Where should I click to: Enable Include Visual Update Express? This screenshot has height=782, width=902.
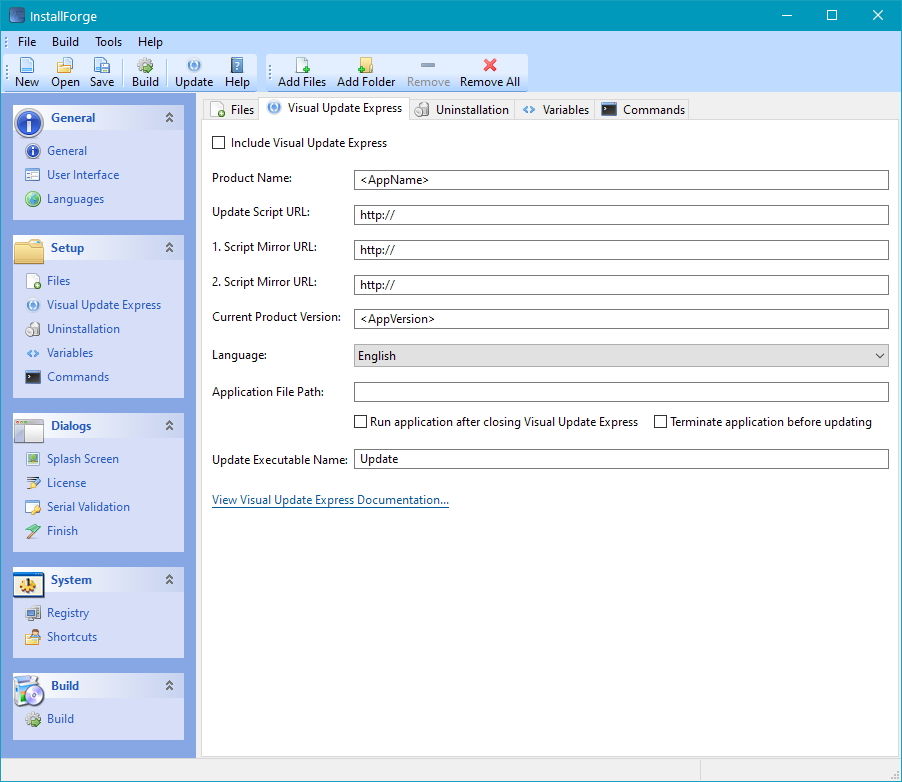(x=218, y=143)
